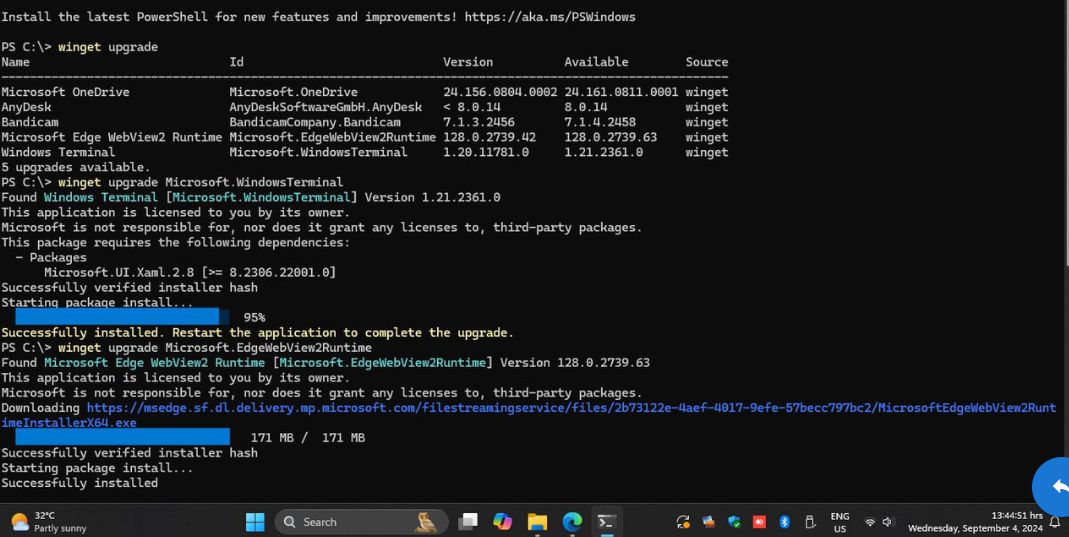Click the 'Source' column header
The image size is (1069, 537).
pos(707,62)
